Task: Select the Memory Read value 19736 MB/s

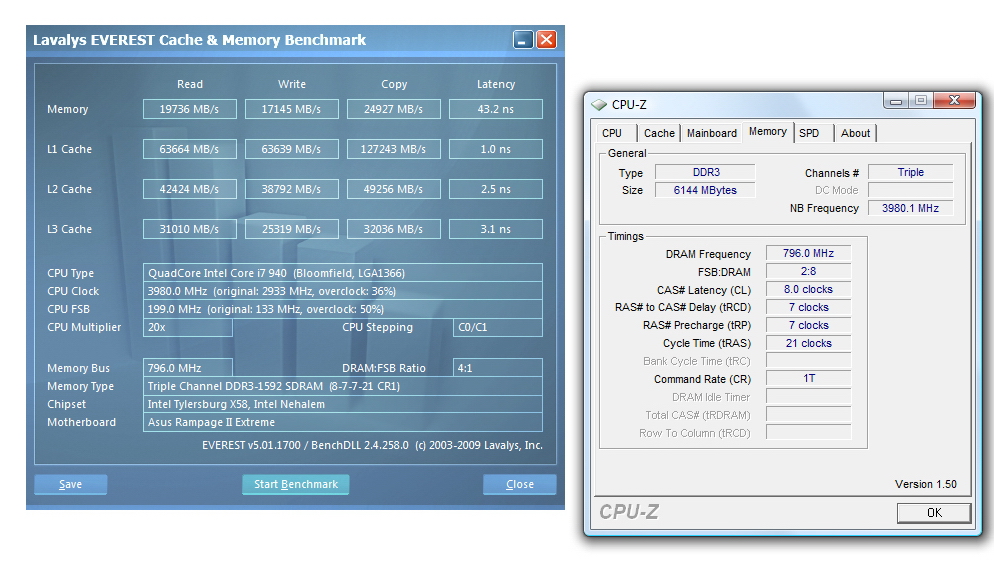Action: pyautogui.click(x=190, y=109)
